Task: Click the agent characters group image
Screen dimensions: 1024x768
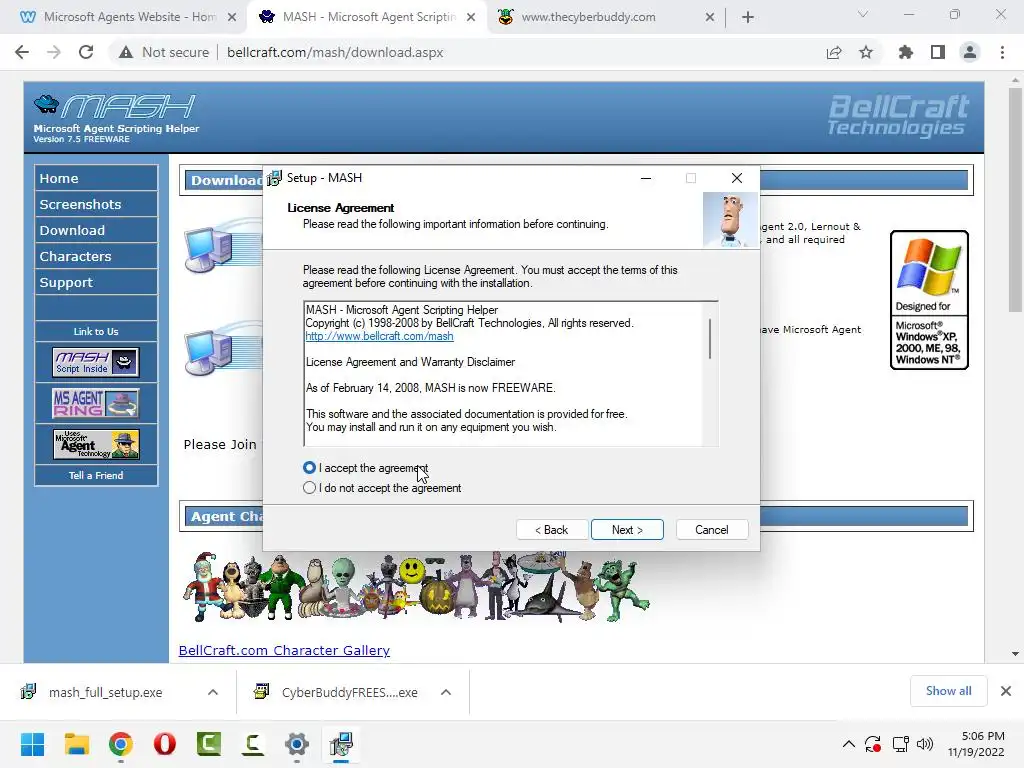Action: 416,586
